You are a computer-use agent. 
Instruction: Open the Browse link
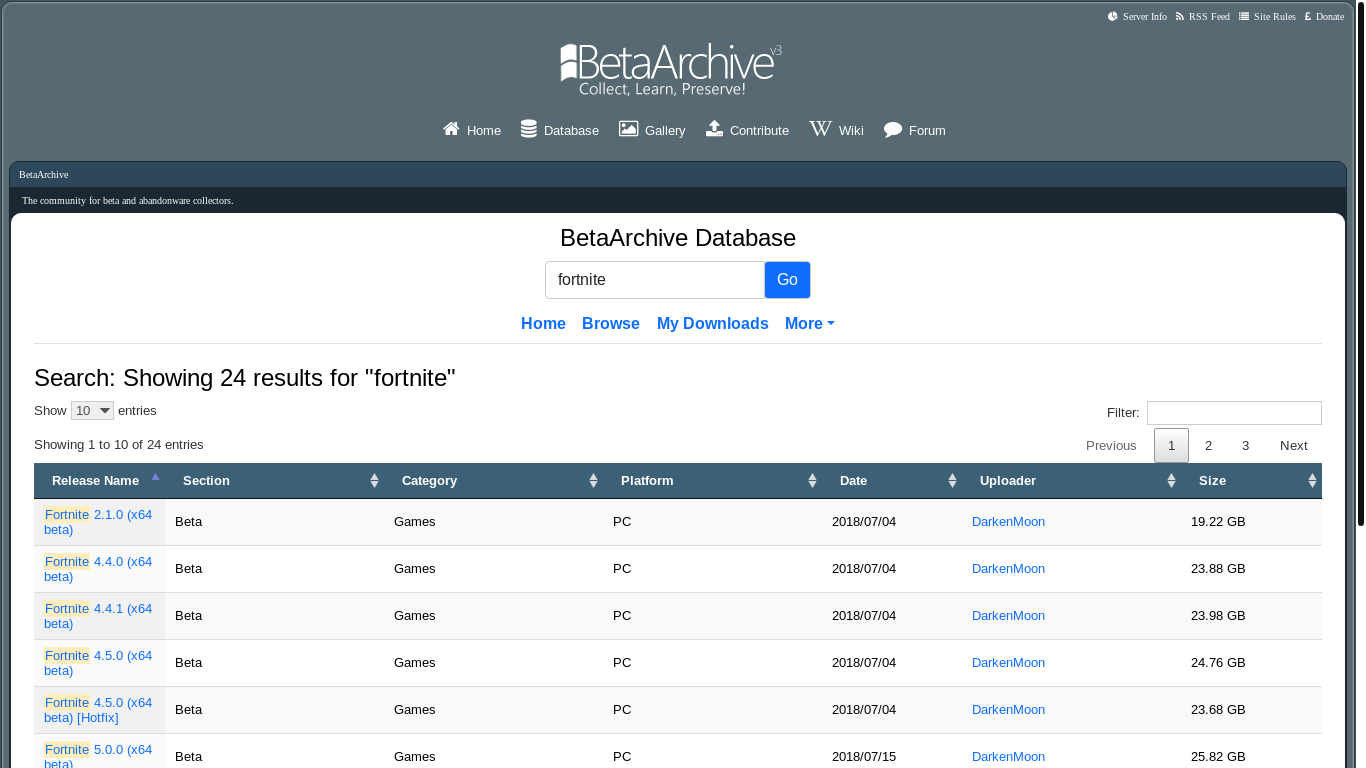[x=611, y=323]
